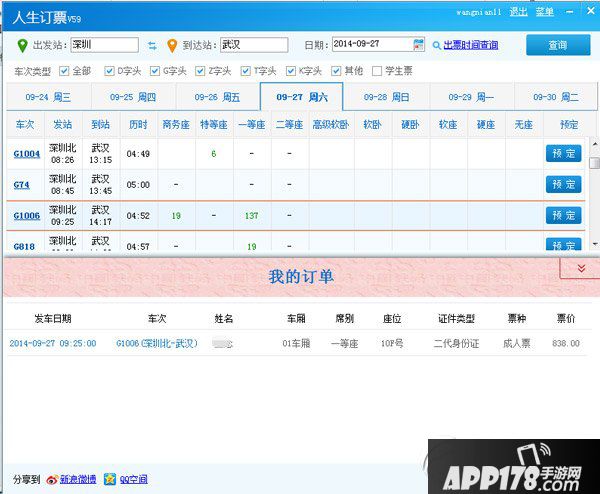
Task: Book train G1006 with 预定 button
Action: [563, 215]
